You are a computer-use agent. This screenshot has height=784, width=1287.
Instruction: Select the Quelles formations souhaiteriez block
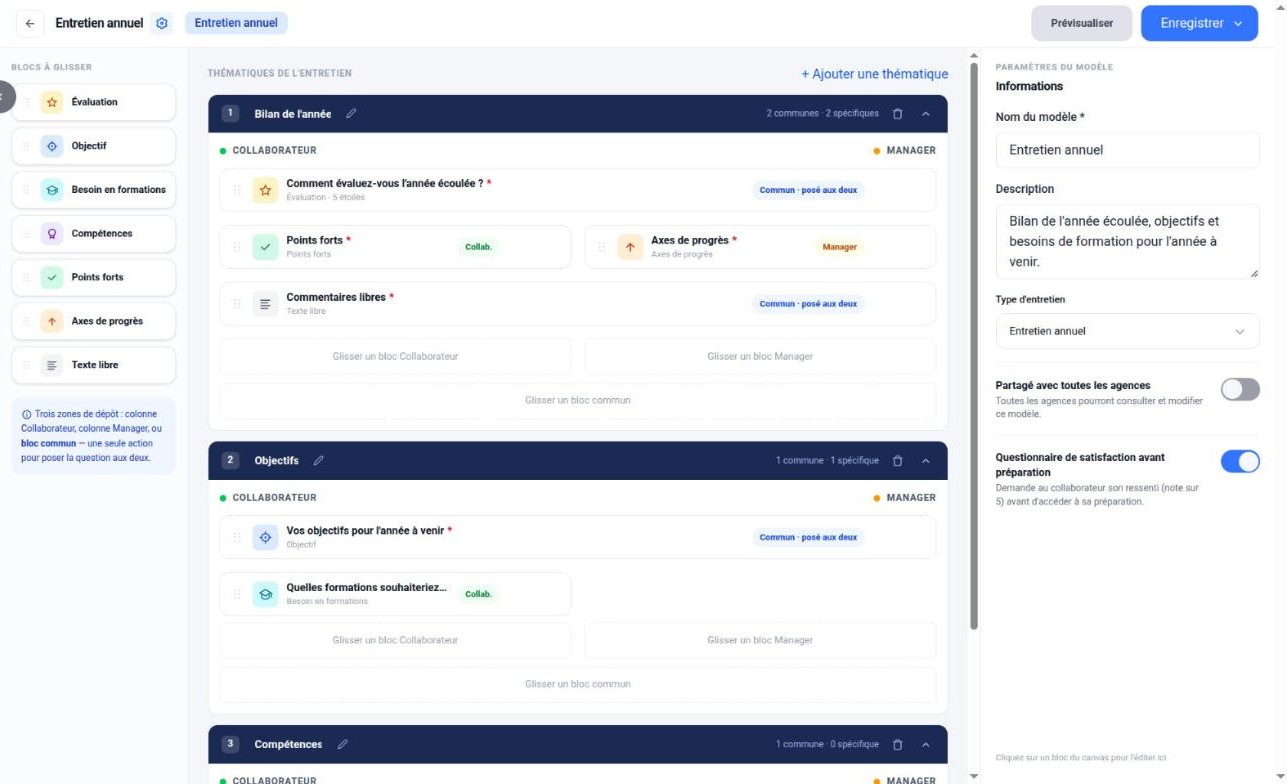point(396,594)
